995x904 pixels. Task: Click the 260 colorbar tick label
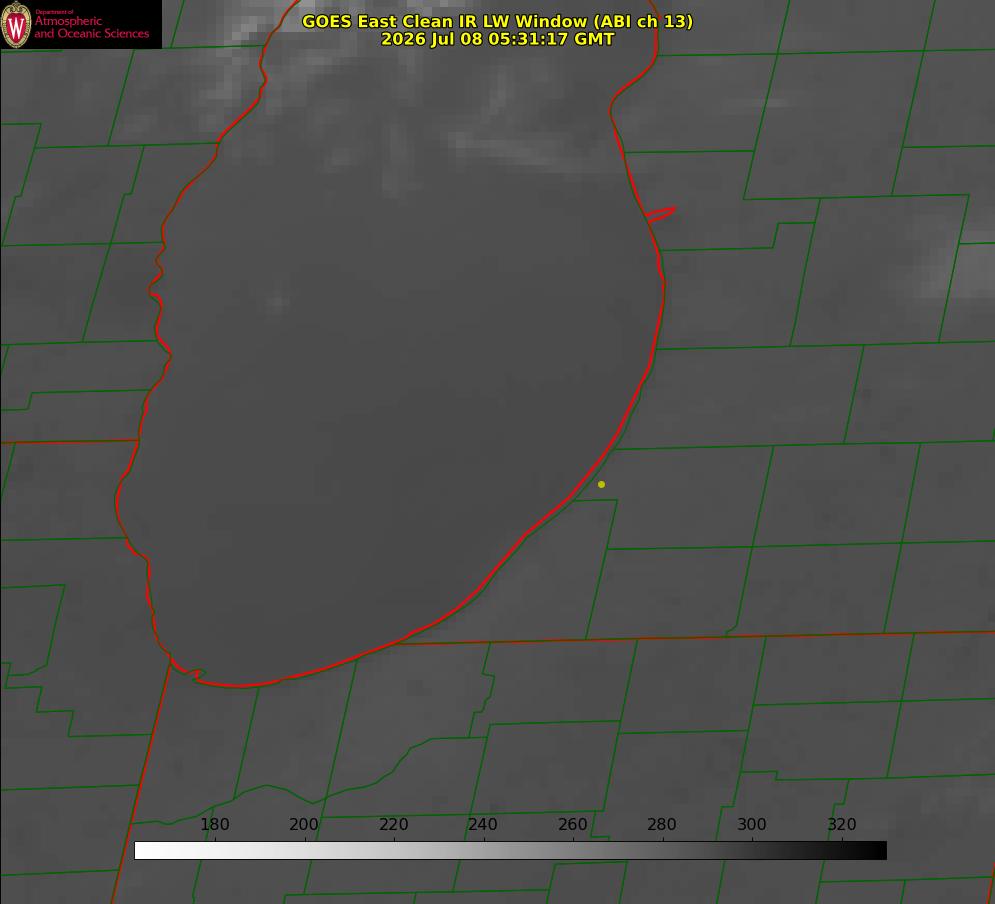point(572,824)
